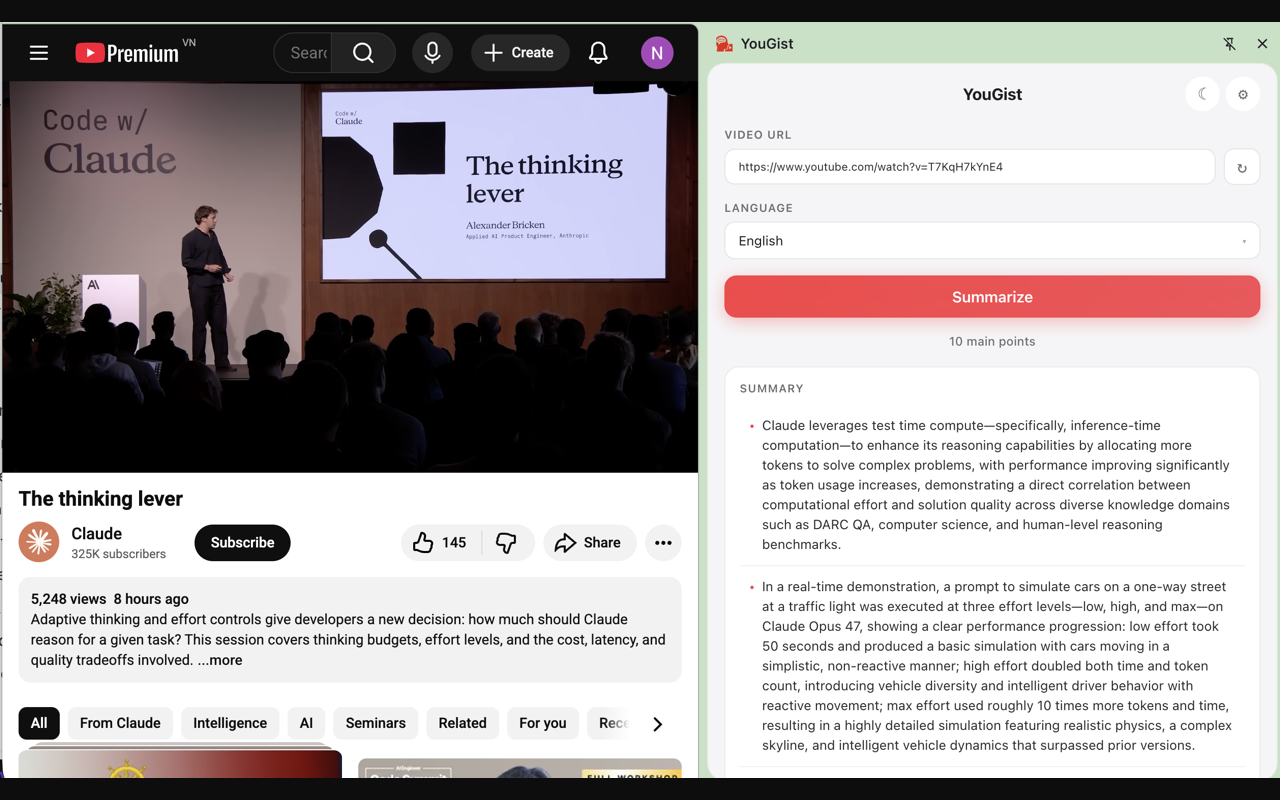Select the Seminars filter chip
This screenshot has width=1280, height=800.
pyautogui.click(x=376, y=723)
